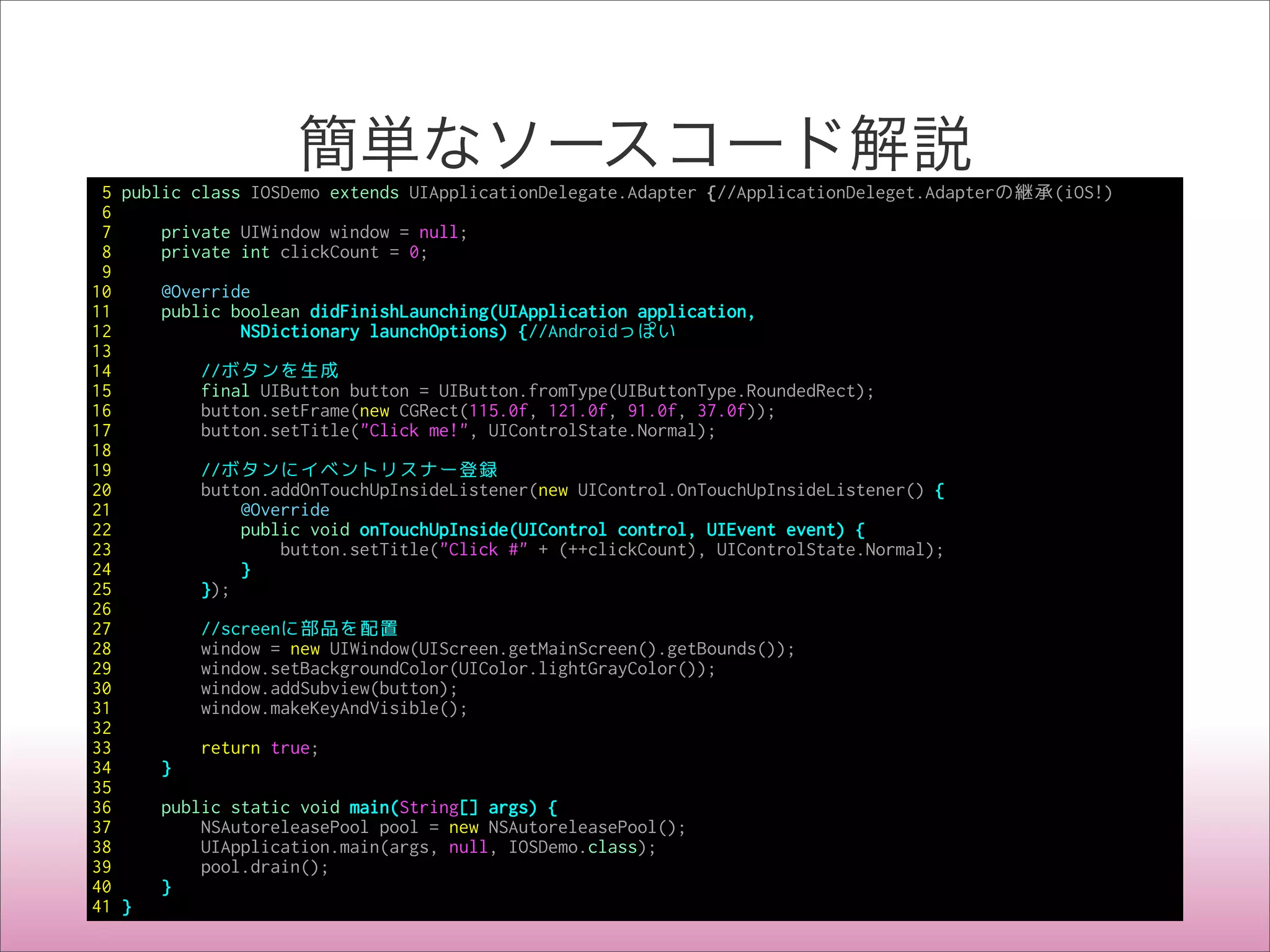
Task: Click 'pool.drain();' on line 39
Action: [x=264, y=867]
